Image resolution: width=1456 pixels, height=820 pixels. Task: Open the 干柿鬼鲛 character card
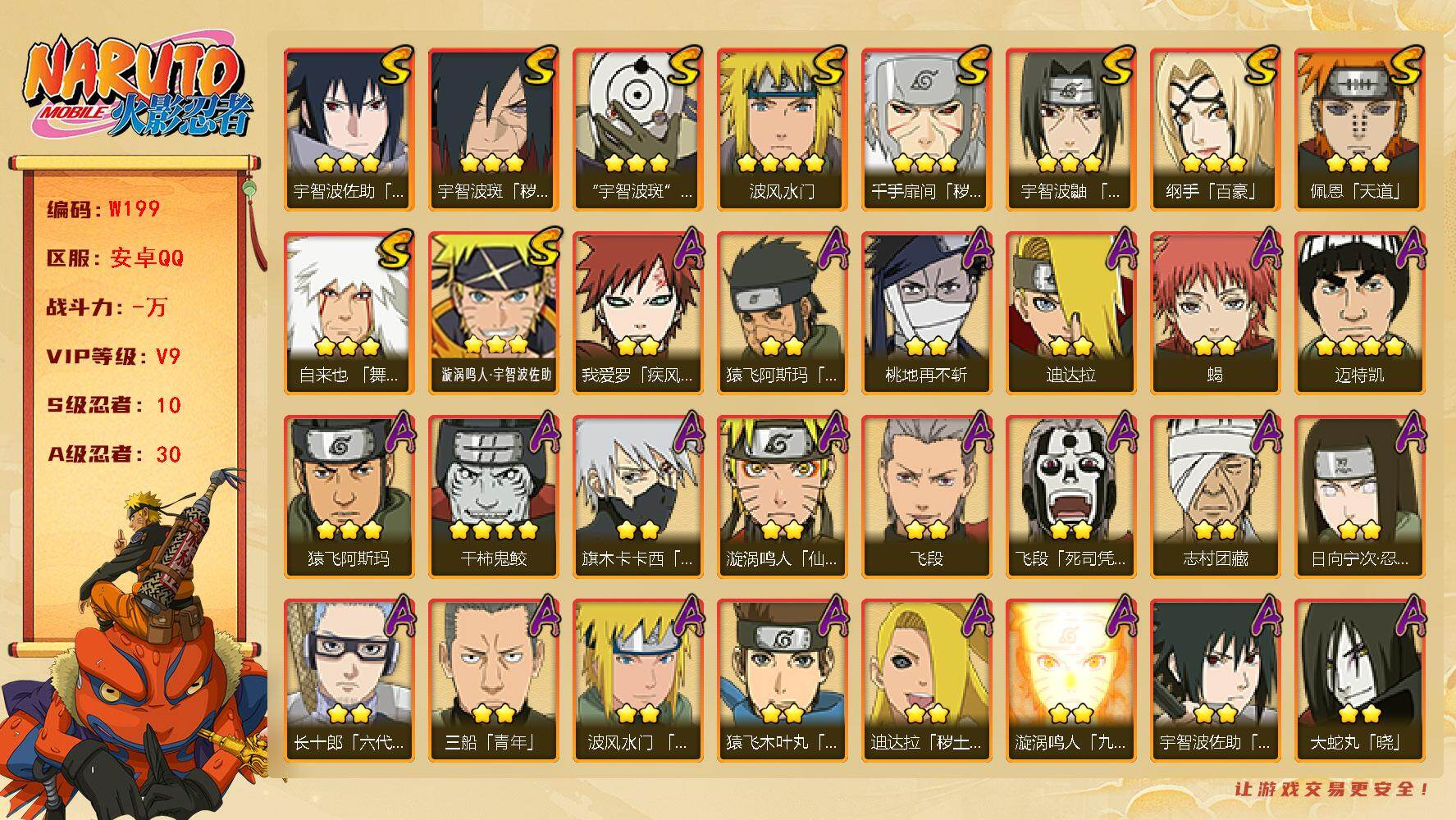click(493, 497)
